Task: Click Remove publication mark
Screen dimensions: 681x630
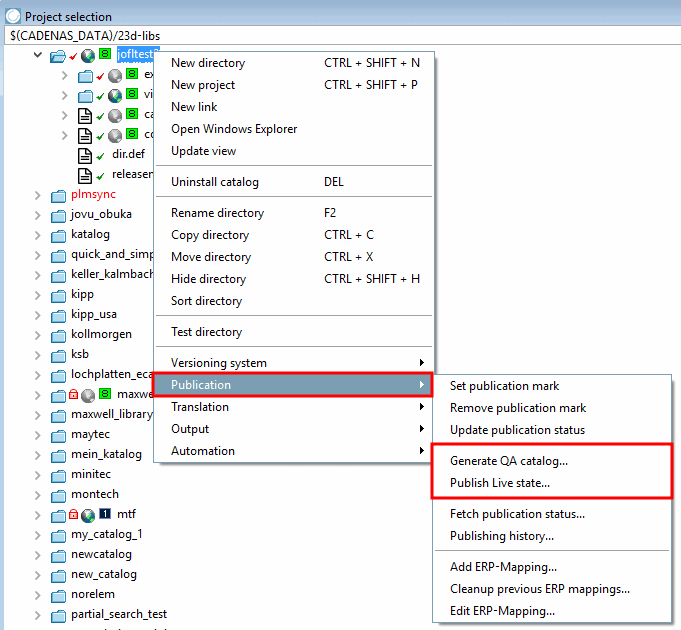Action: (552, 408)
